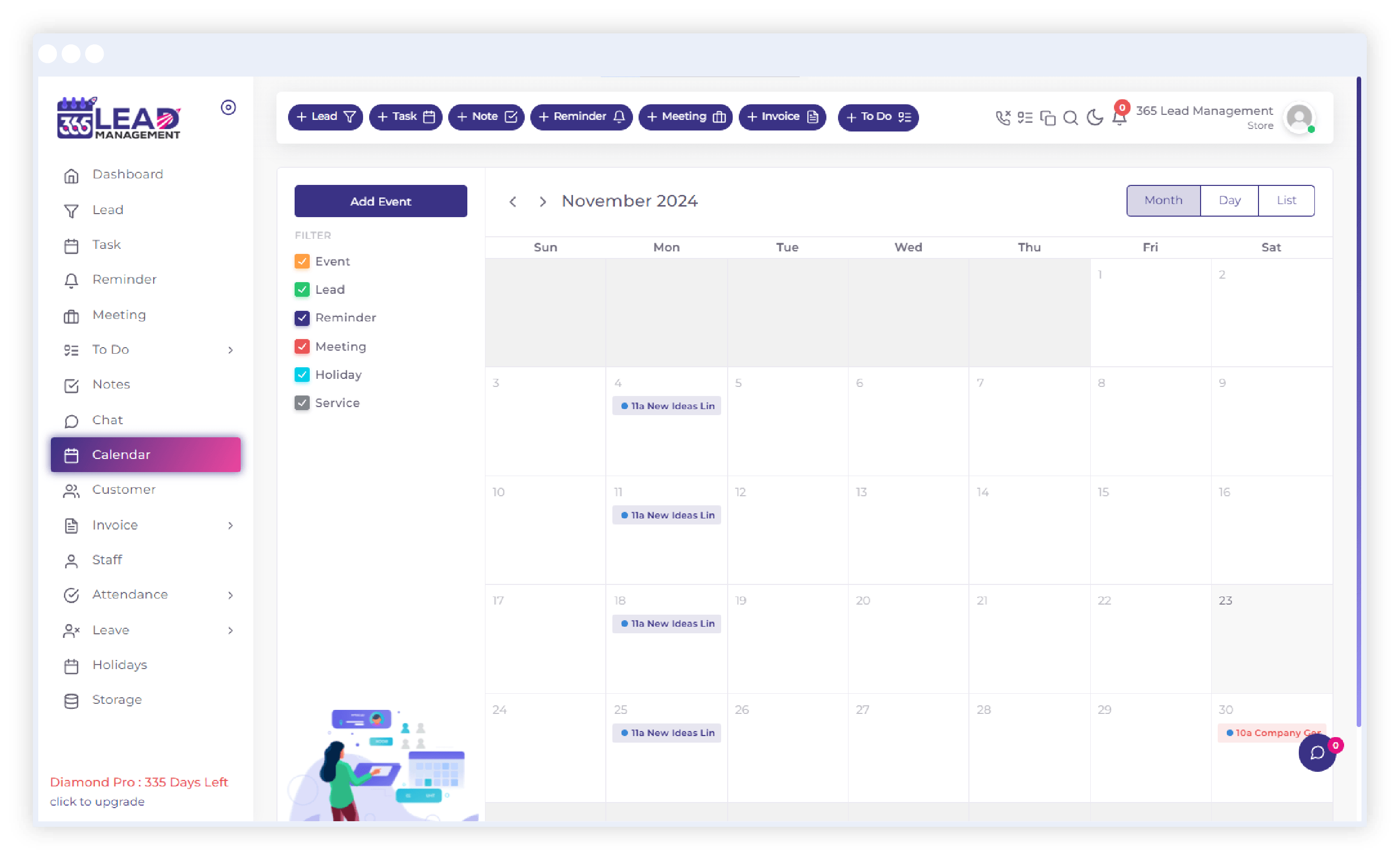The height and width of the screenshot is (859, 1400).
Task: Open the Storage icon in sidebar
Action: 71,699
